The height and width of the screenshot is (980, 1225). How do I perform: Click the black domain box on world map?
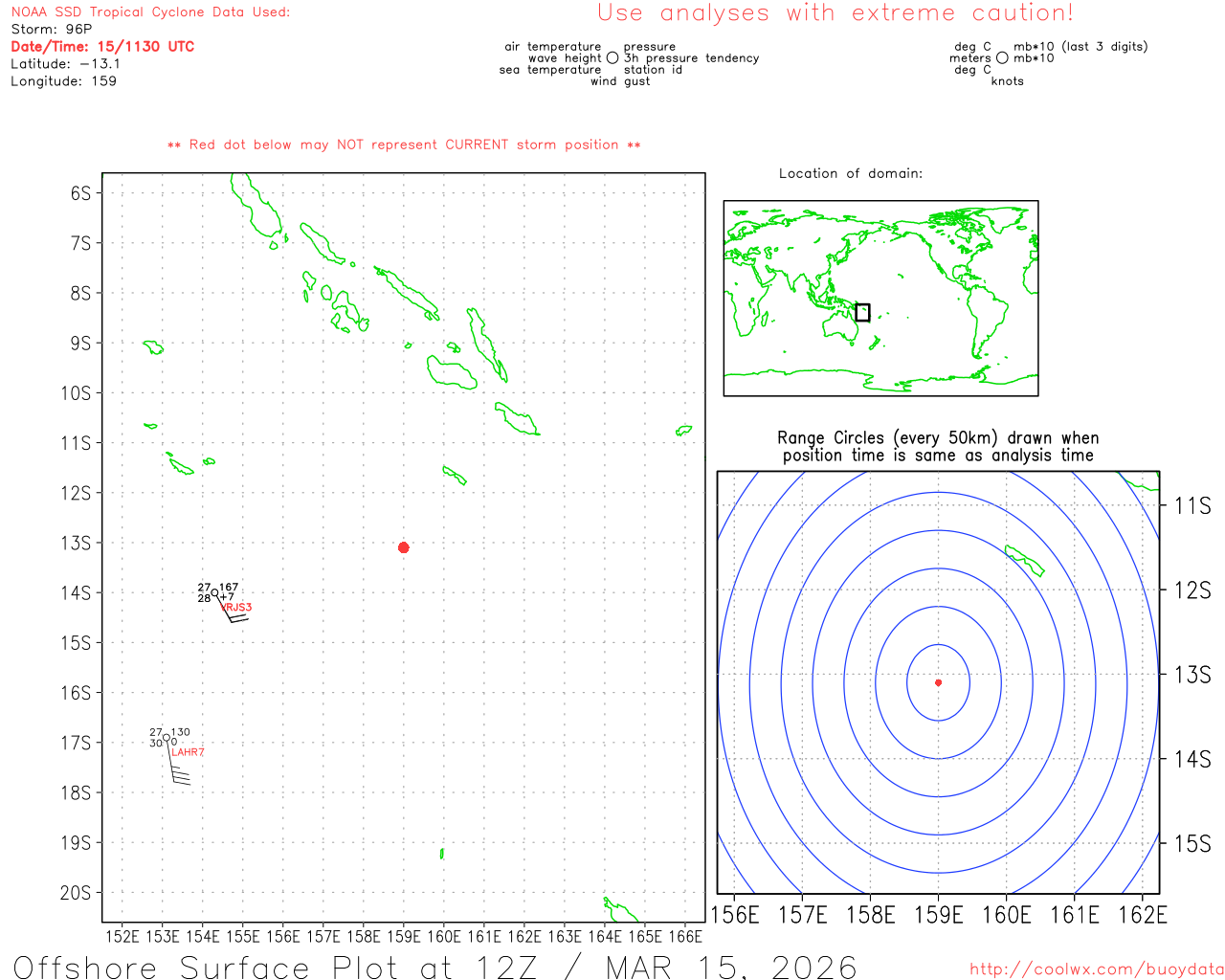(x=862, y=312)
